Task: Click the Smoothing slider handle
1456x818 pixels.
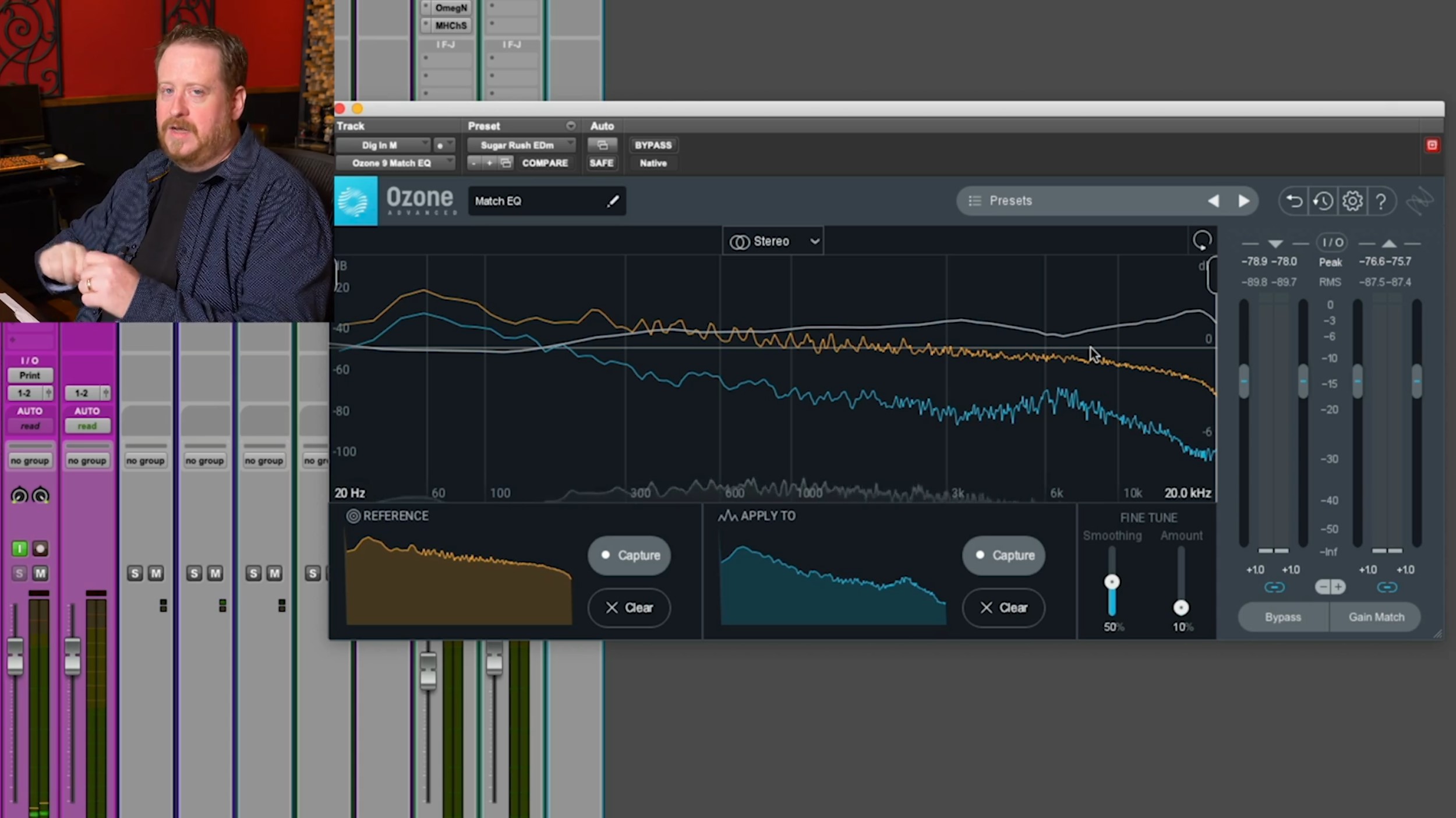Action: click(x=1112, y=582)
